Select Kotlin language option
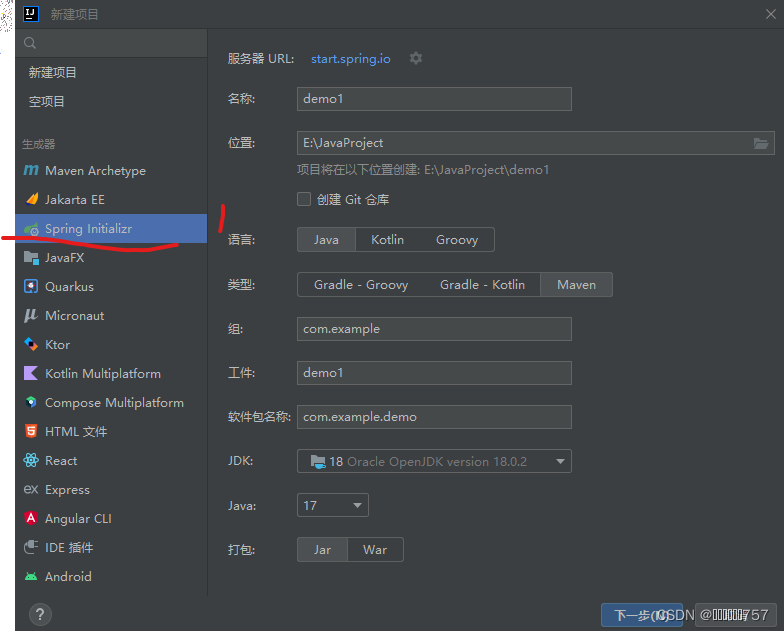 (x=388, y=240)
